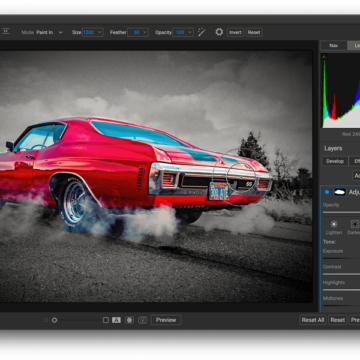Adjust the Contrast slider

pos(341,274)
